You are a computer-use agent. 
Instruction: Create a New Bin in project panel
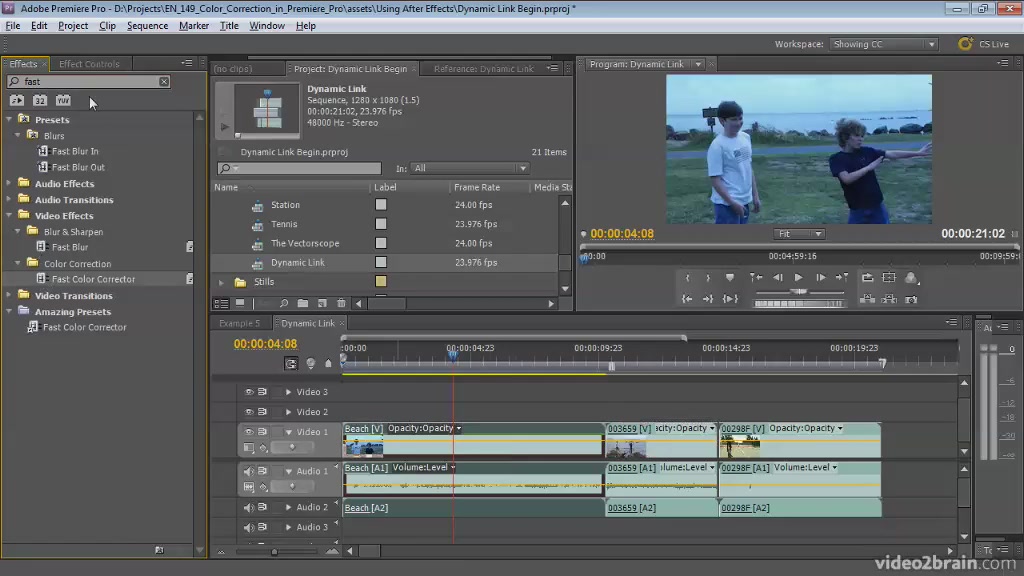303,304
